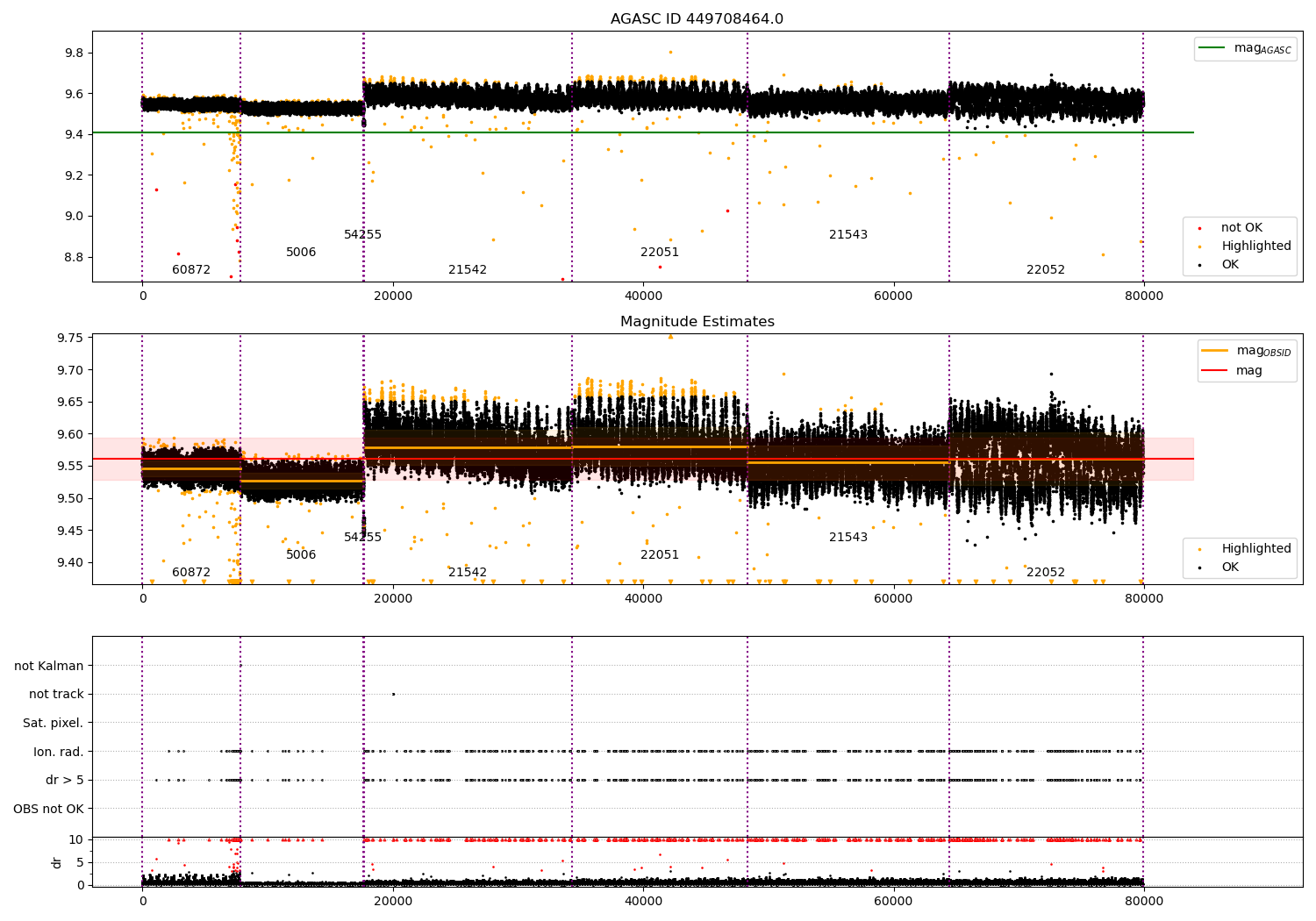Click the 9.55 y-axis tick label
Image resolution: width=1316 pixels, height=921 pixels.
70,467
